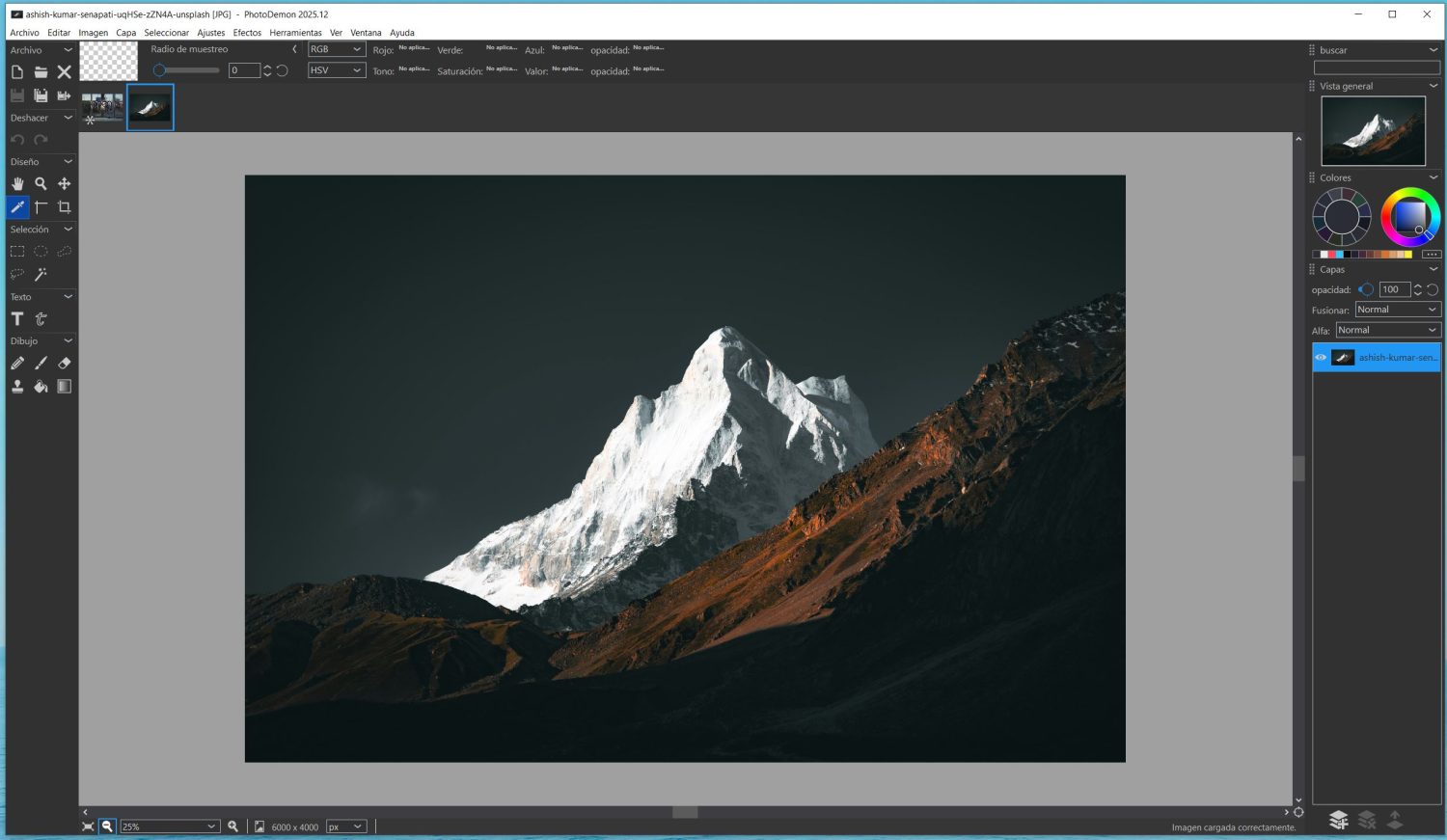
Task: Switch to the first image thumbnail tab
Action: [102, 107]
